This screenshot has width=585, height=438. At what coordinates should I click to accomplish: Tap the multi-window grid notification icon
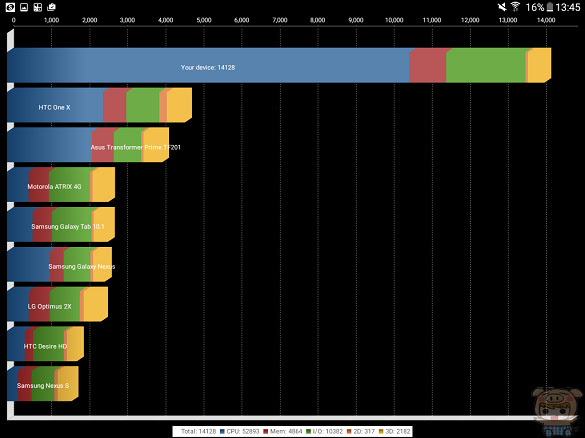[x=38, y=7]
